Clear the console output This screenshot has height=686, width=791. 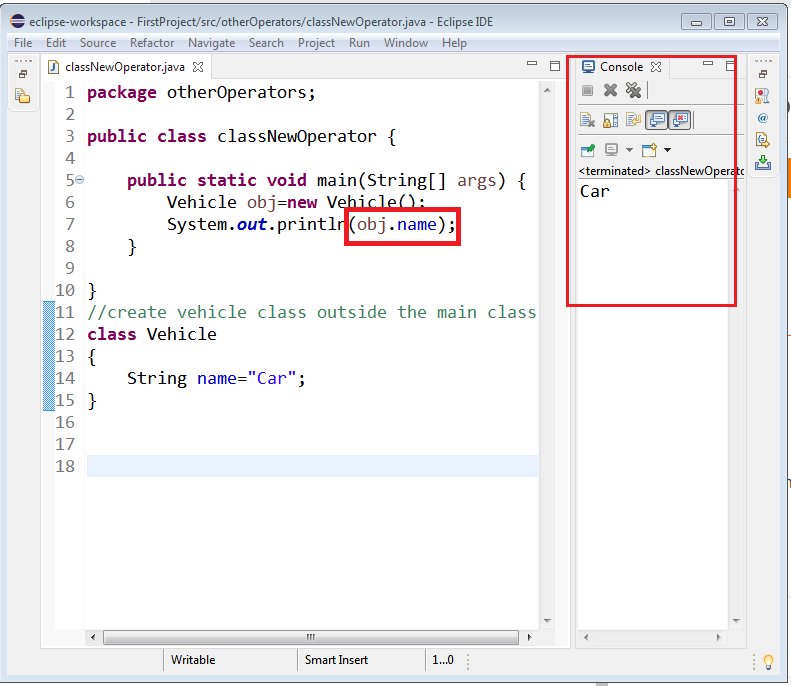[587, 120]
